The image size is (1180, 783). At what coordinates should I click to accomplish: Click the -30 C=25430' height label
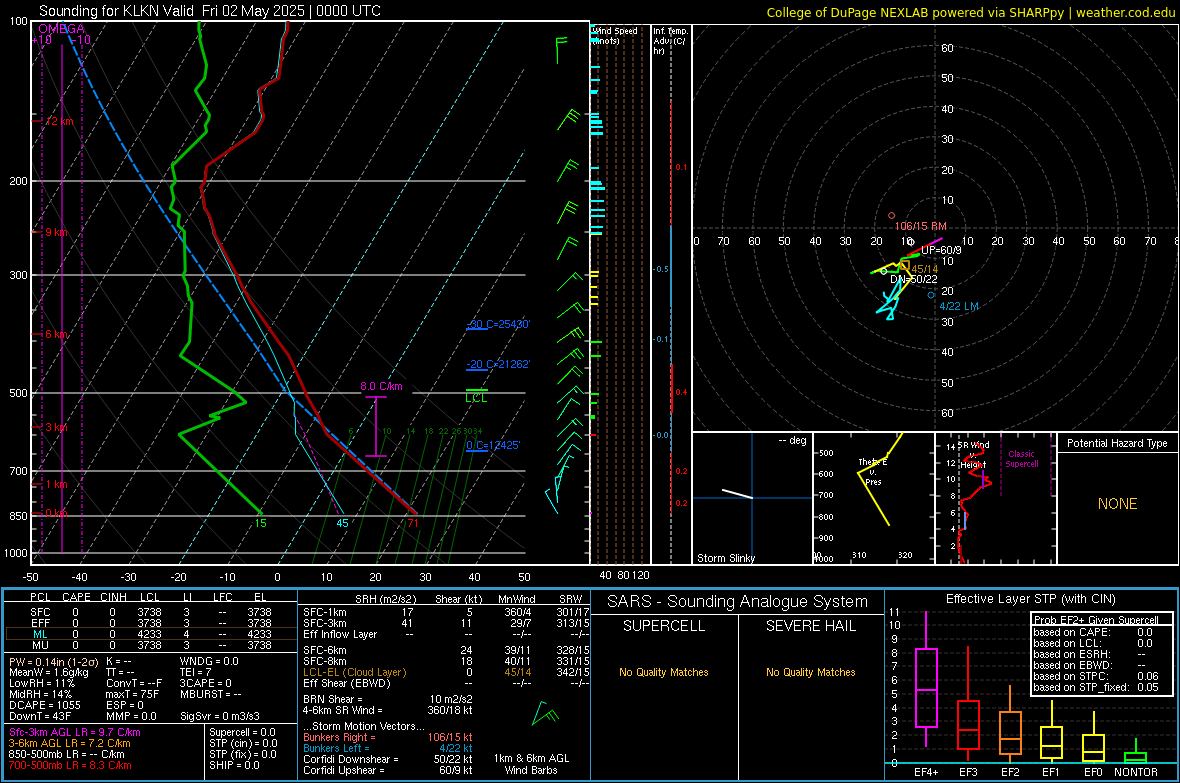pyautogui.click(x=498, y=324)
